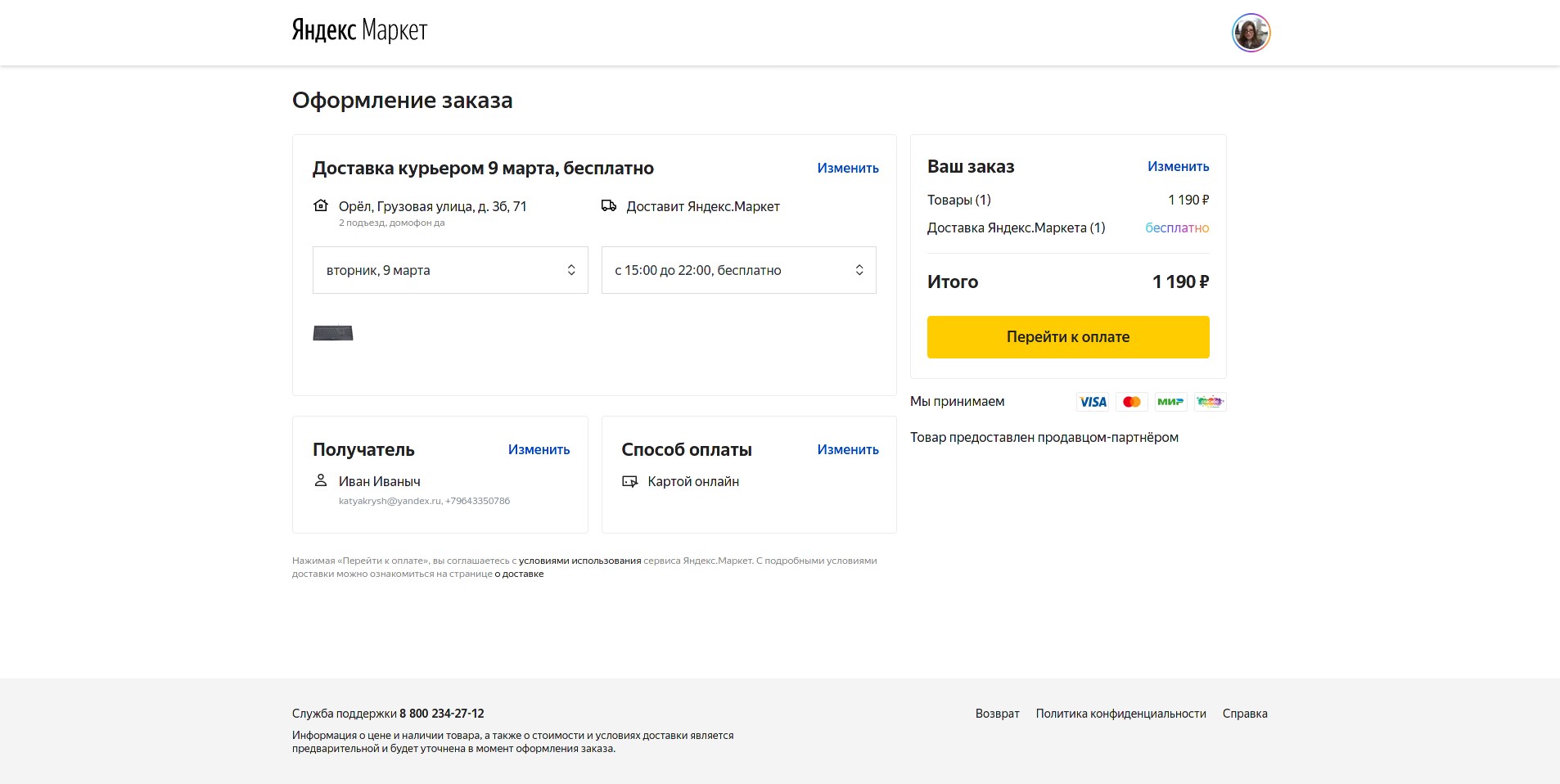Click Изменить for Получатель
This screenshot has height=784, width=1560.
click(x=539, y=449)
